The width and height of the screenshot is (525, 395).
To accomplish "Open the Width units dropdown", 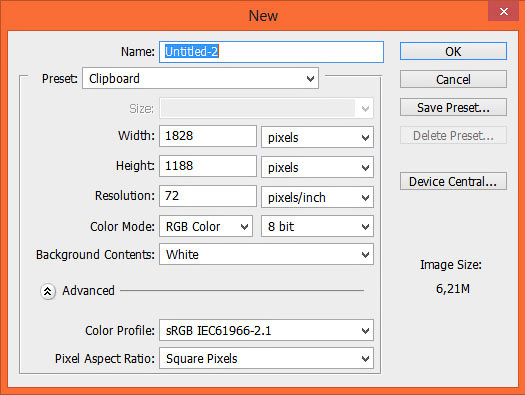I will click(x=317, y=137).
